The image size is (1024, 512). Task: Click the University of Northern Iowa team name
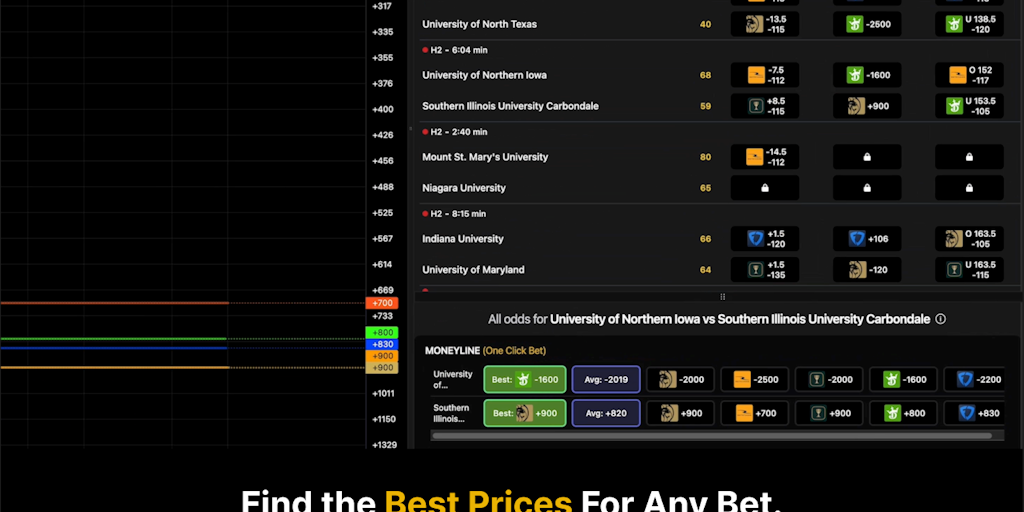(485, 75)
